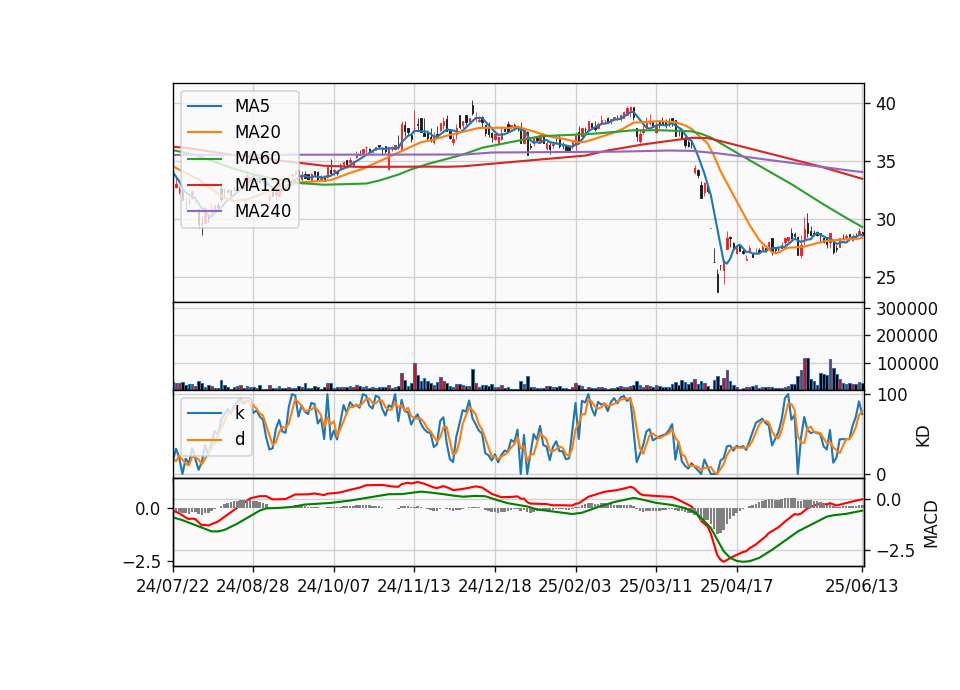This screenshot has height=690, width=960.
Task: Click the MACD axis label
Action: (x=931, y=524)
